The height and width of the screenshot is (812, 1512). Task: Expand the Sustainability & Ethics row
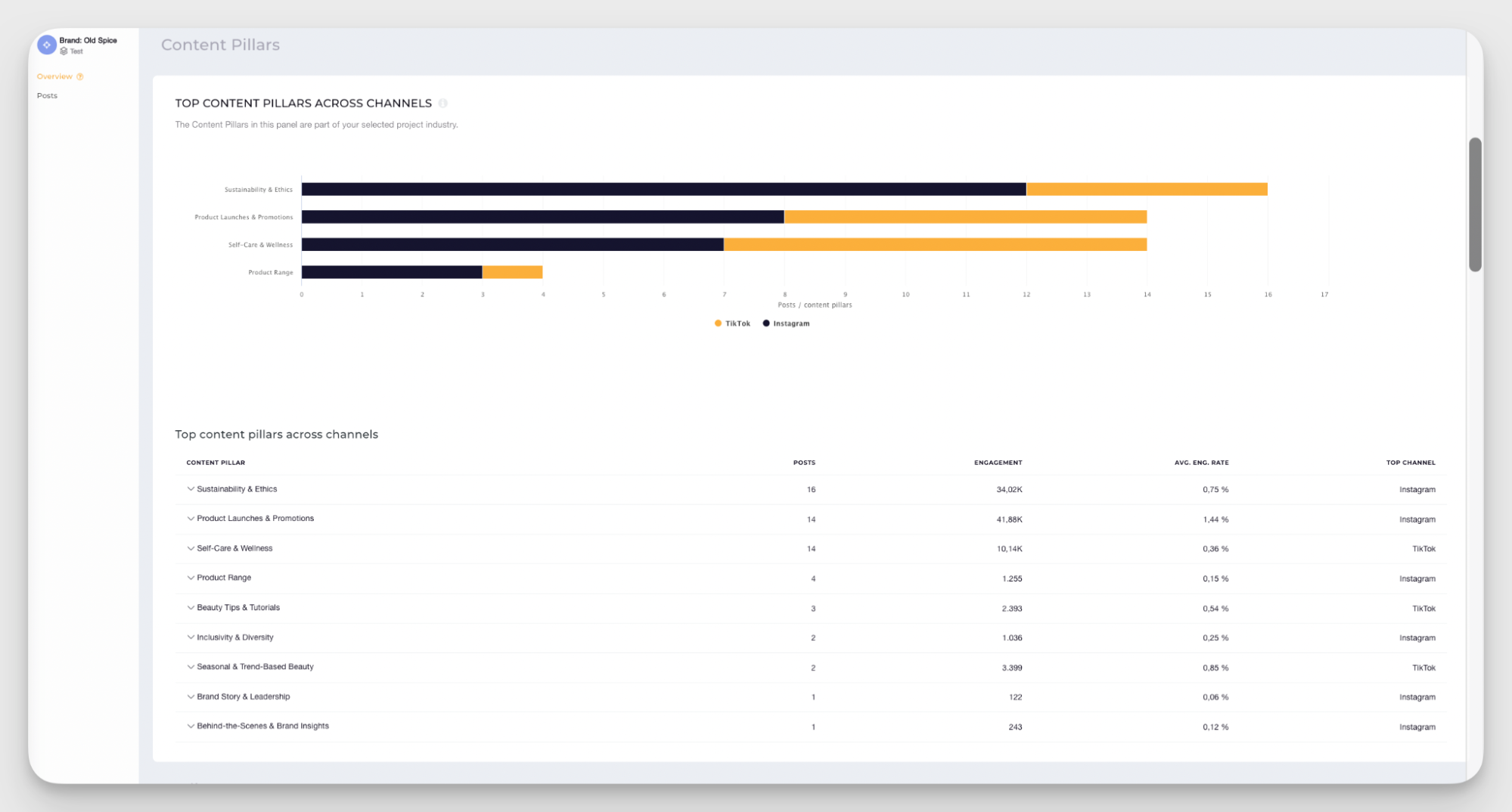click(191, 488)
